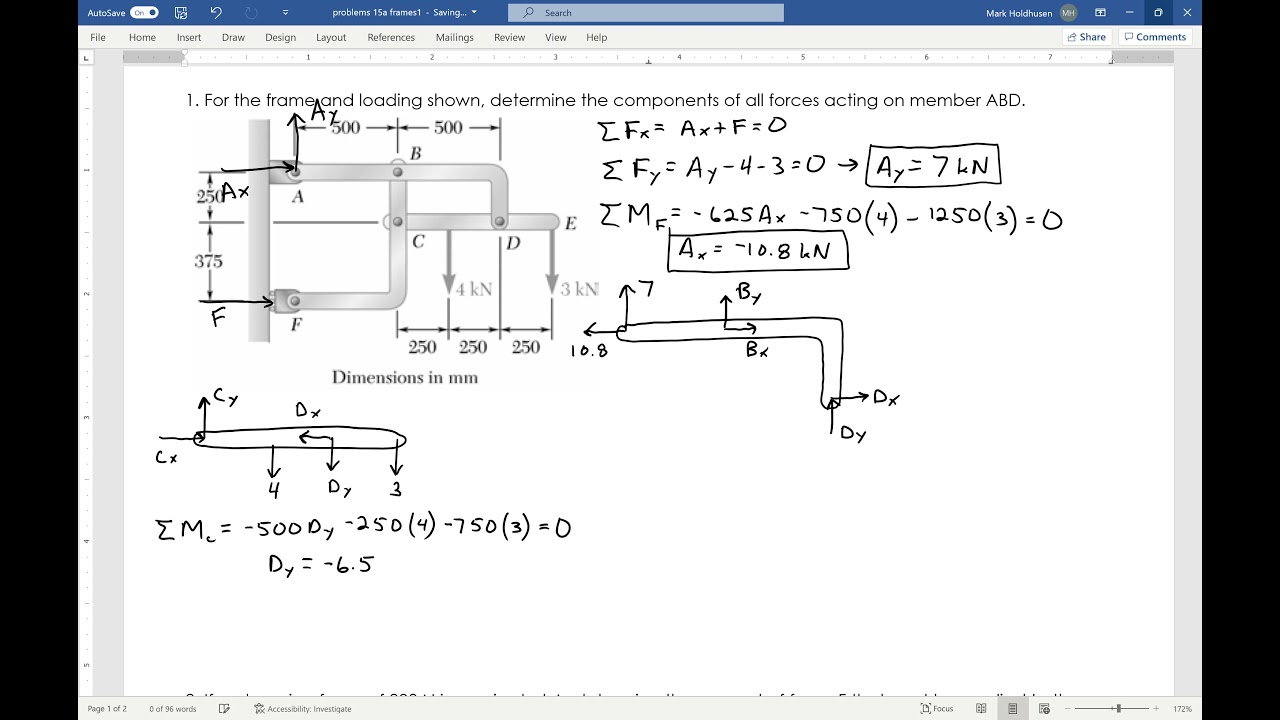Click zoom in plus button
The width and height of the screenshot is (1280, 720).
tap(1157, 709)
